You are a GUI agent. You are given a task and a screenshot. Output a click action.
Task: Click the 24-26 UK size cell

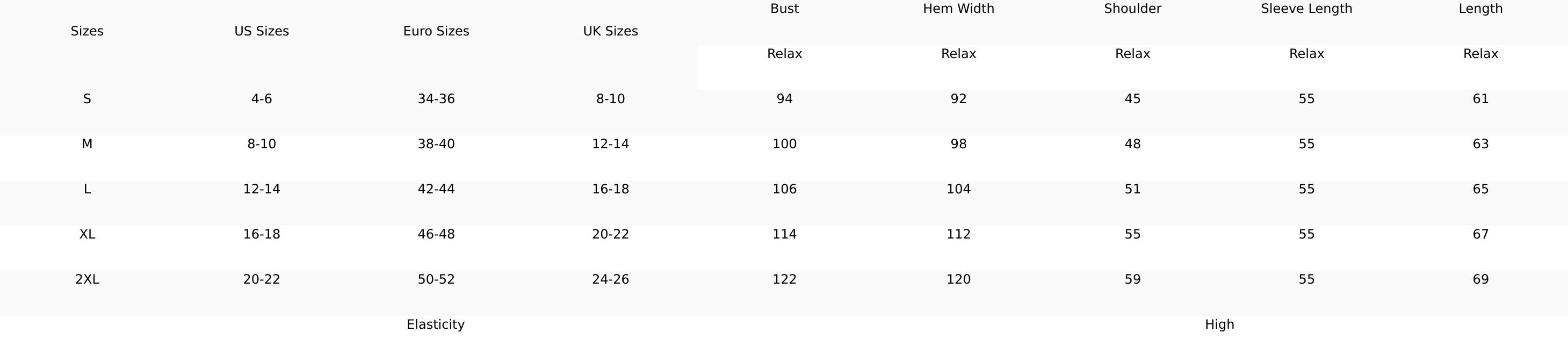pos(610,279)
